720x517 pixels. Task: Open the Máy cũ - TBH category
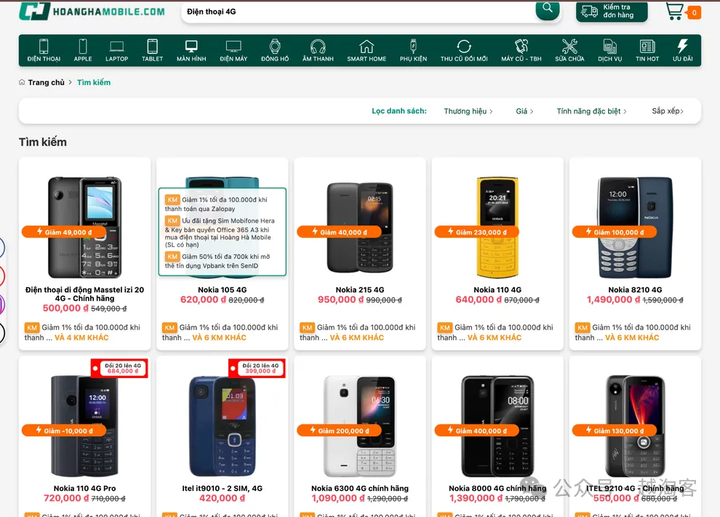(x=521, y=50)
